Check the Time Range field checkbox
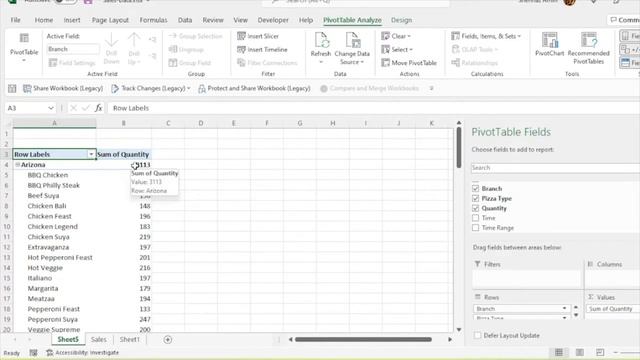Screen dimensions: 640x360 pos(476,228)
